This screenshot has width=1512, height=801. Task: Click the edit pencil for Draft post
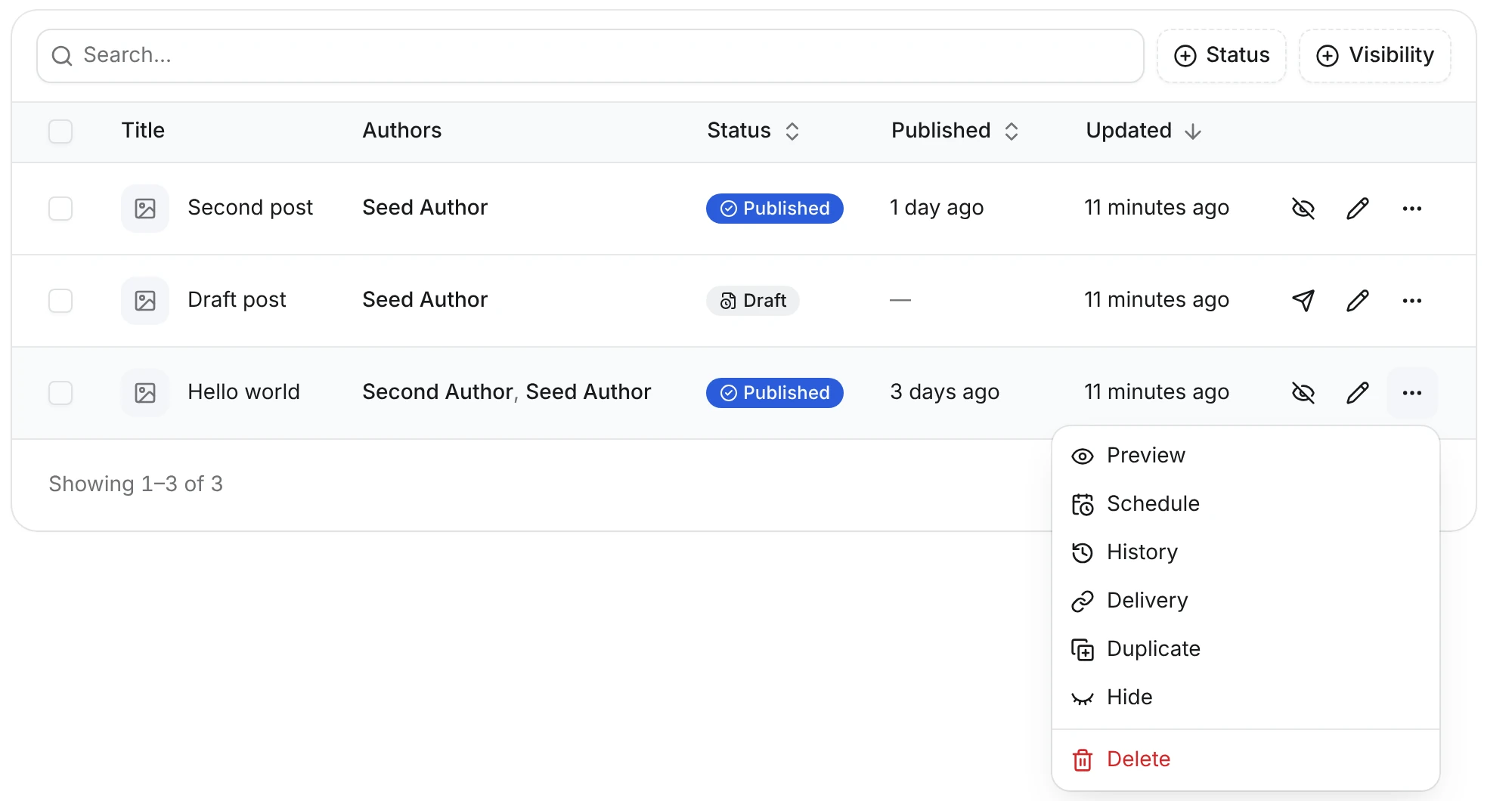point(1358,301)
